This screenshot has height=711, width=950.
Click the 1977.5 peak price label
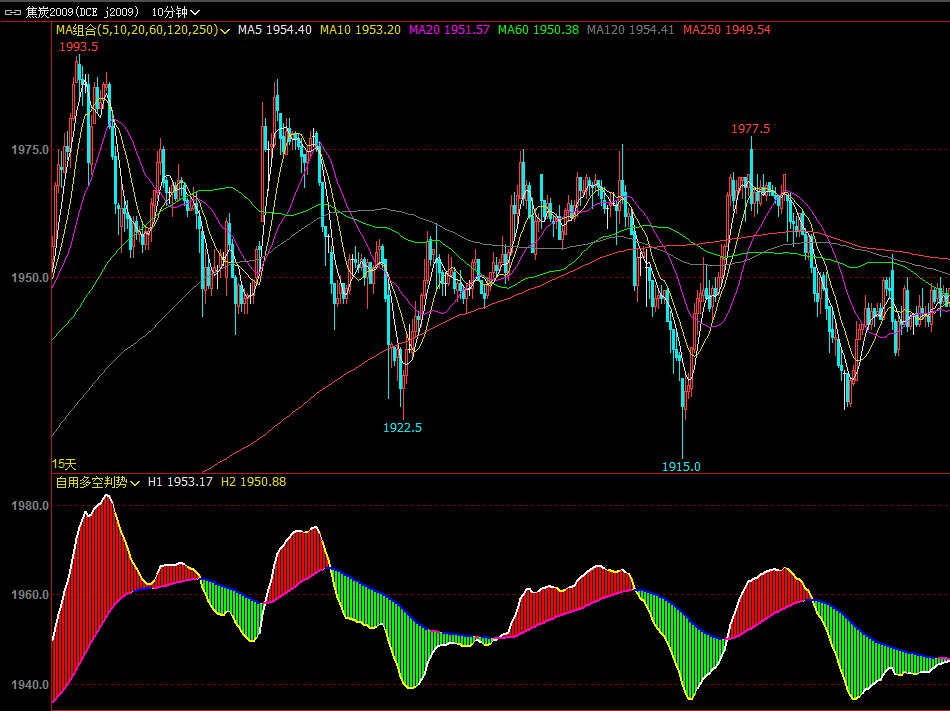pyautogui.click(x=750, y=128)
